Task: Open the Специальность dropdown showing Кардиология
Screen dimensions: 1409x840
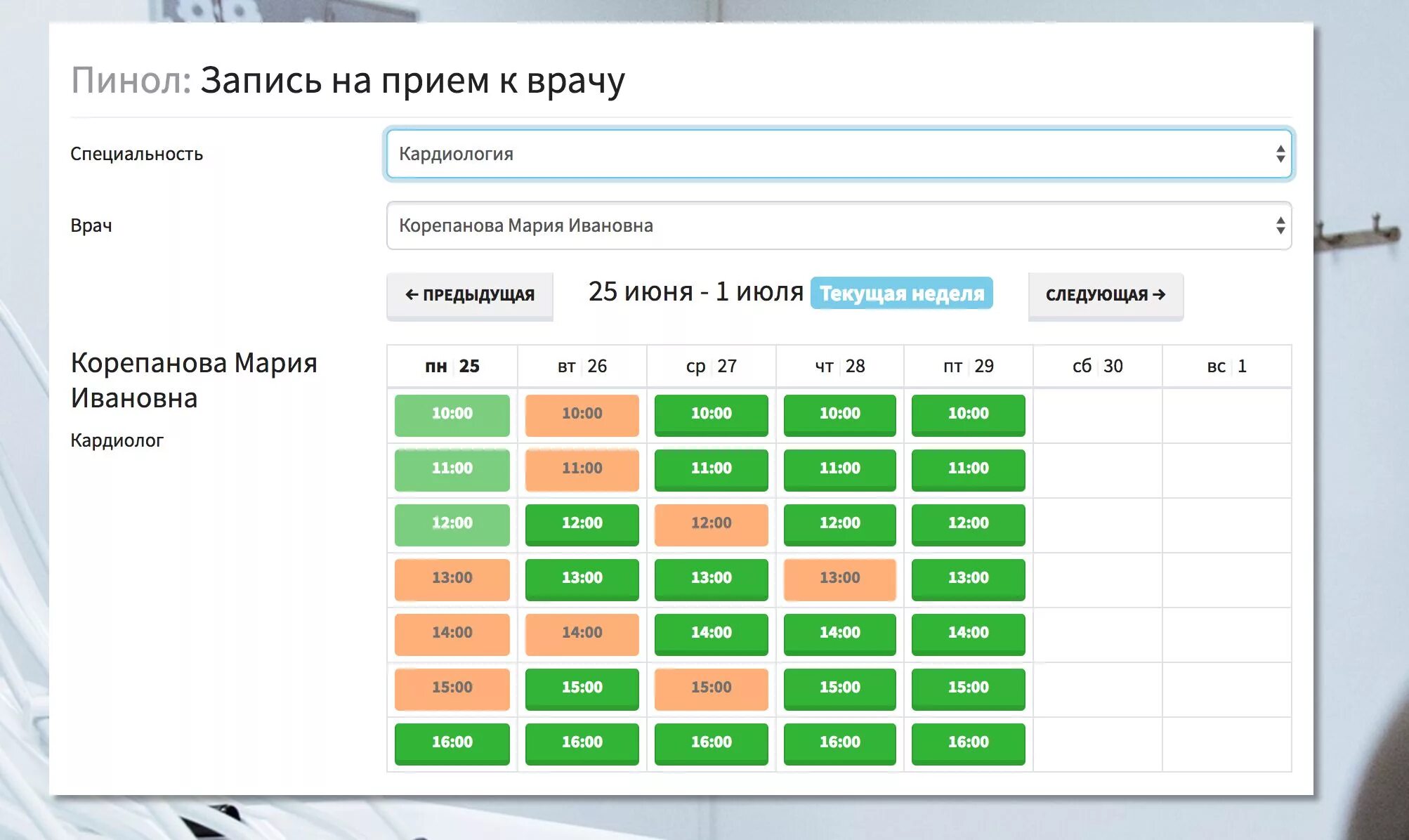Action: pyautogui.click(x=839, y=154)
